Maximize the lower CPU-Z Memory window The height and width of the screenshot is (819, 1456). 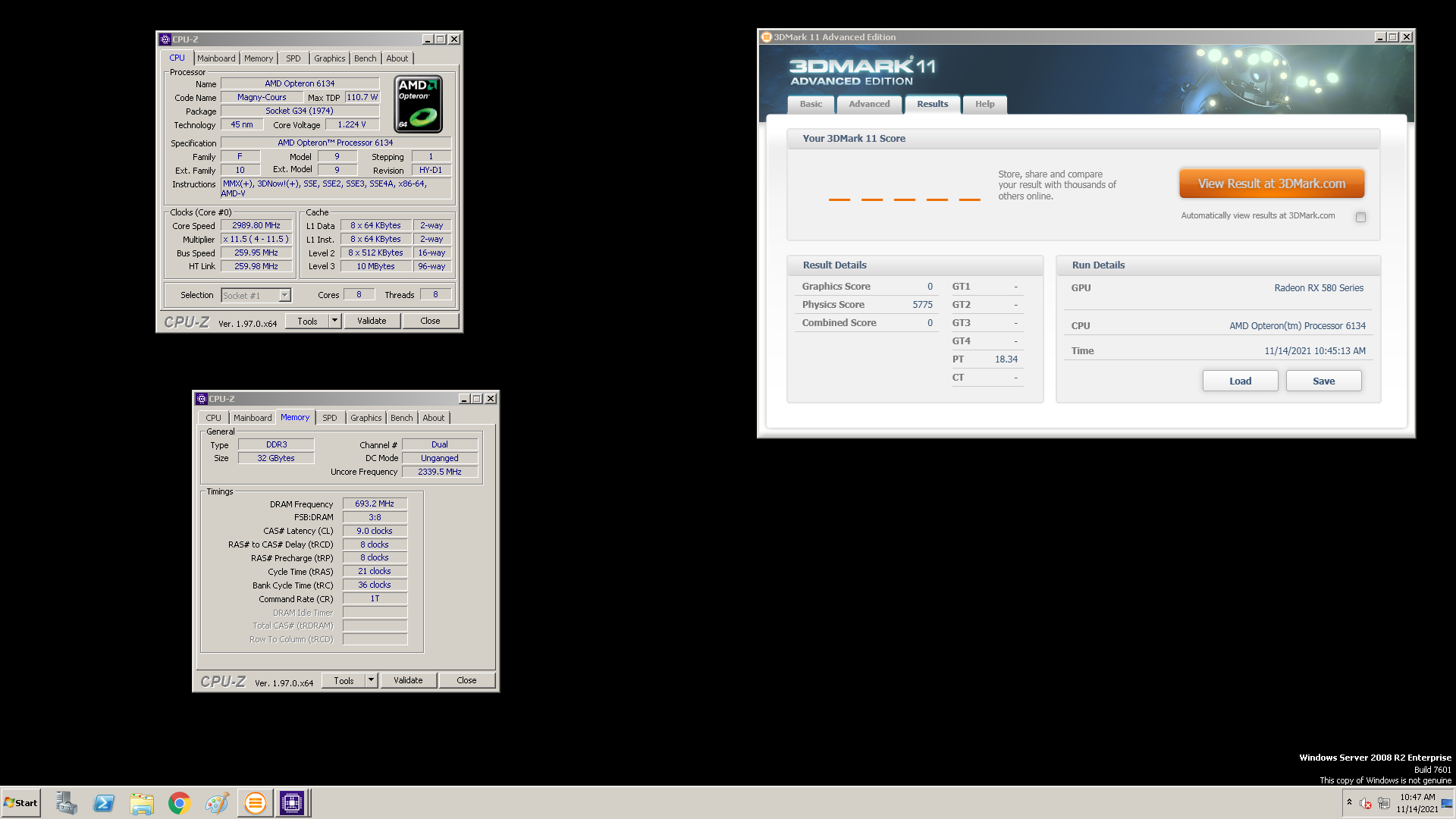click(477, 399)
